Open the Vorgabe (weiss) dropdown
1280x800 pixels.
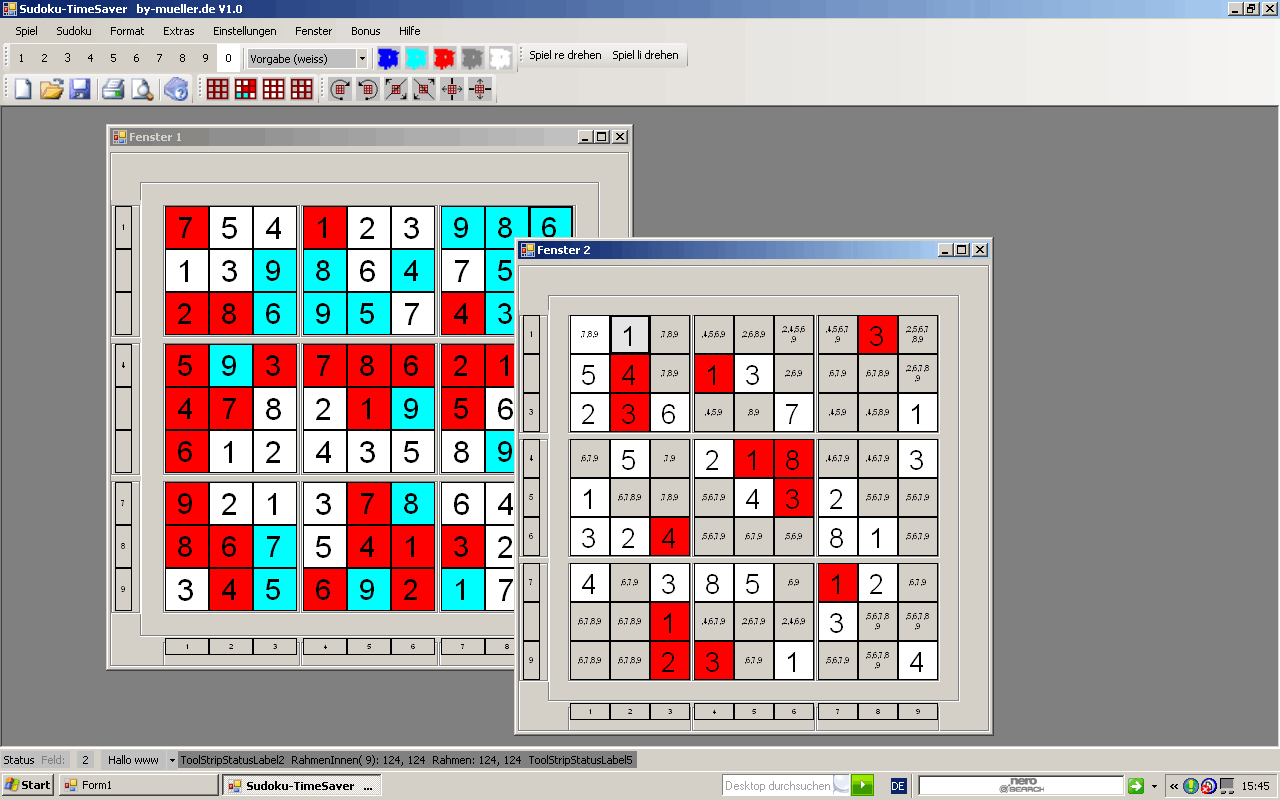[362, 59]
